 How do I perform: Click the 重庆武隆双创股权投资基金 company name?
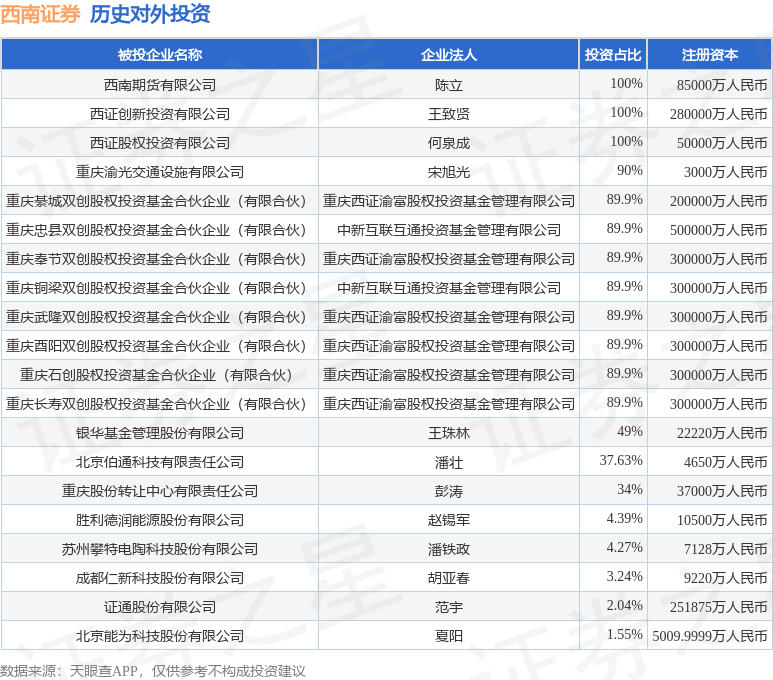[156, 317]
